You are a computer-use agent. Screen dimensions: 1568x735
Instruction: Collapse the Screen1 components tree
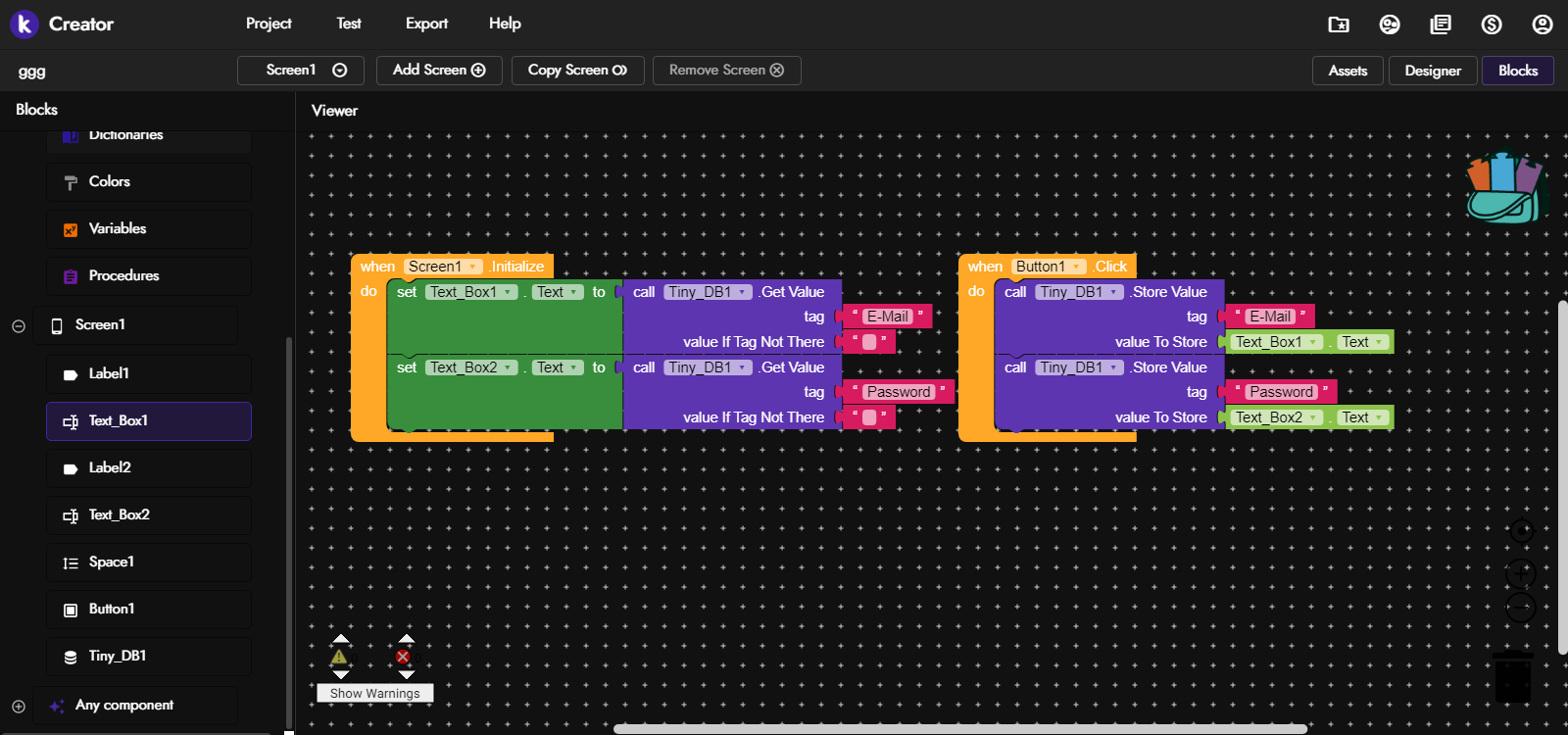click(x=19, y=326)
